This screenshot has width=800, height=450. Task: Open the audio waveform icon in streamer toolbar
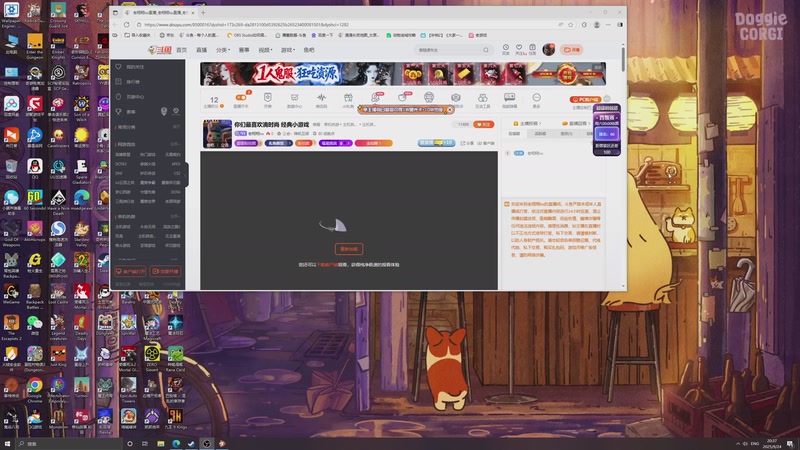(x=321, y=99)
